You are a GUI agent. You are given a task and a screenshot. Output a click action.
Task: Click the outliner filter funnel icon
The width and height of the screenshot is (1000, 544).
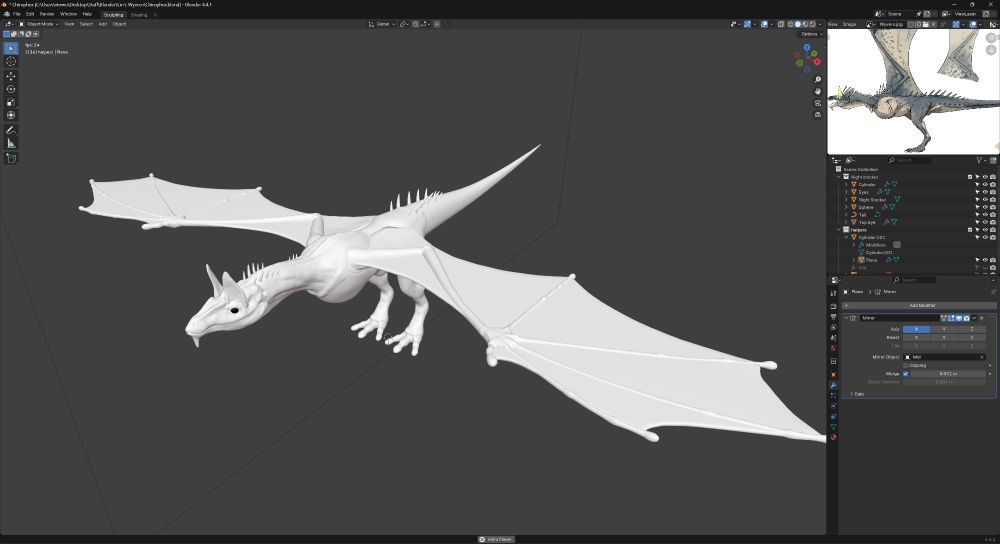coord(980,160)
